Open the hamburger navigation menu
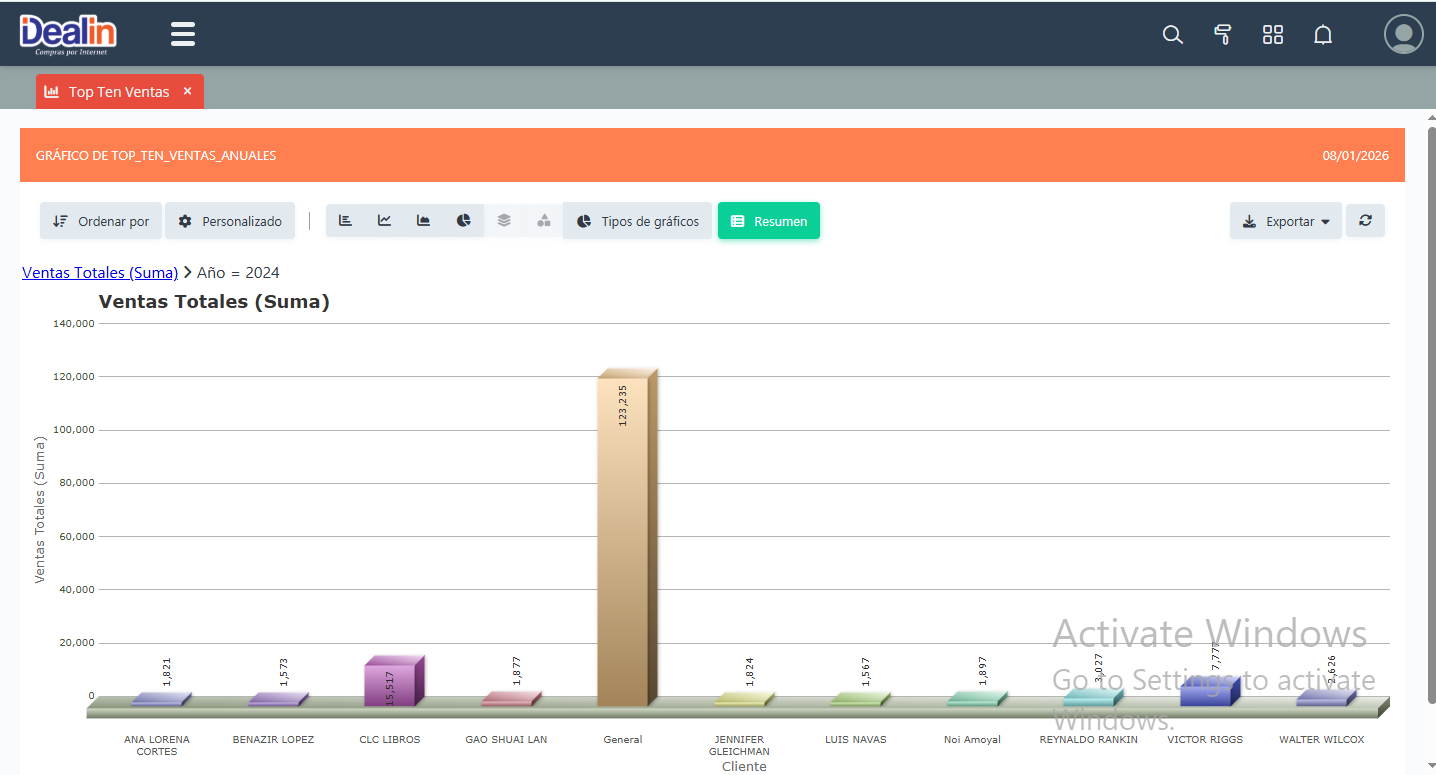The width and height of the screenshot is (1436, 775). (x=183, y=35)
